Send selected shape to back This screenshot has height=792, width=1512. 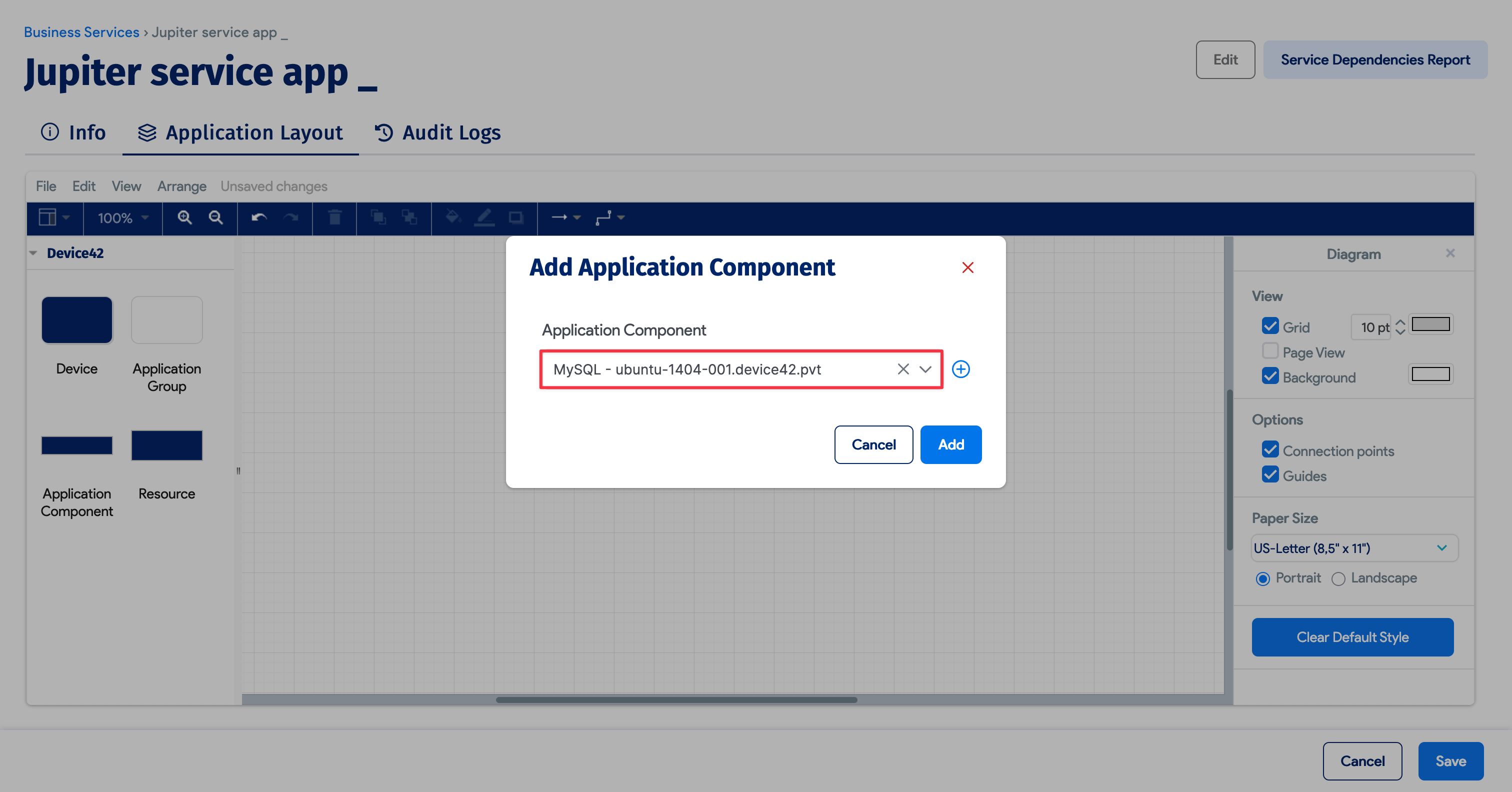409,218
